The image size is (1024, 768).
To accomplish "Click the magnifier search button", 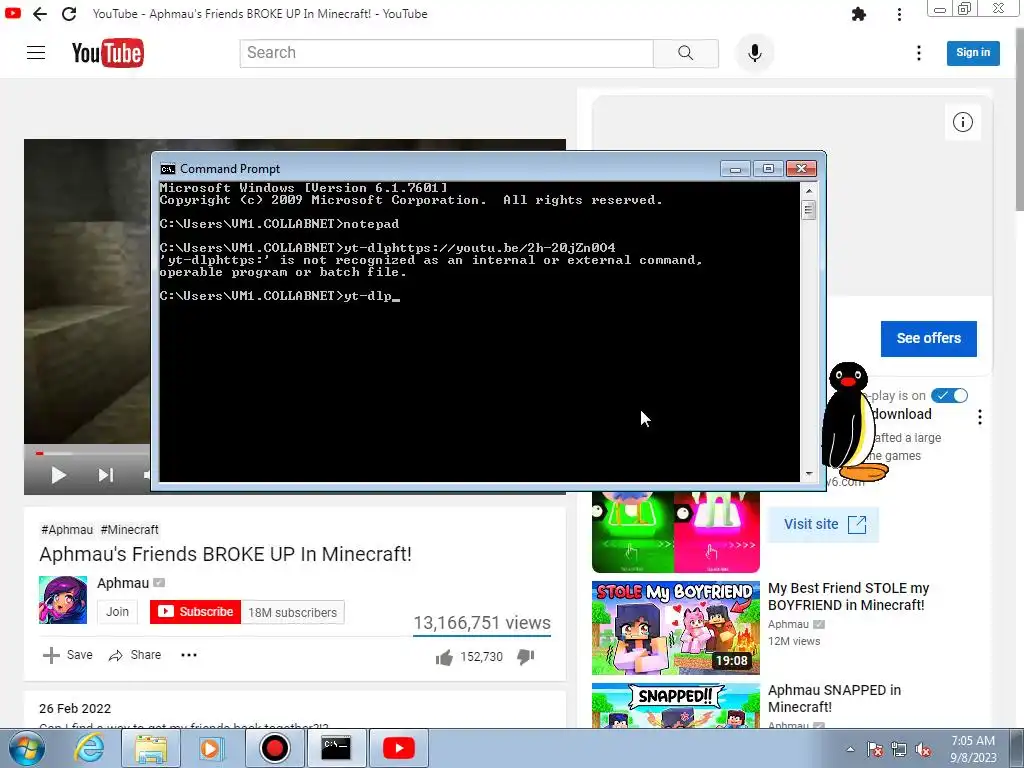I will 686,53.
